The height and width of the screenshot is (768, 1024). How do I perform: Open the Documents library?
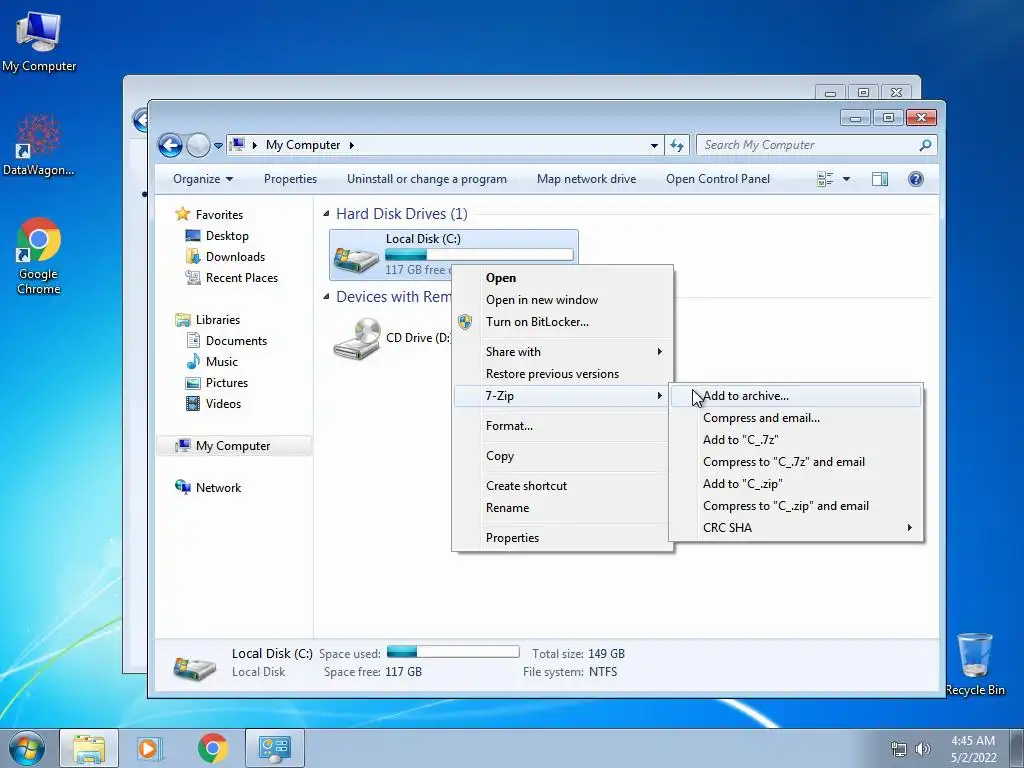[x=236, y=341]
